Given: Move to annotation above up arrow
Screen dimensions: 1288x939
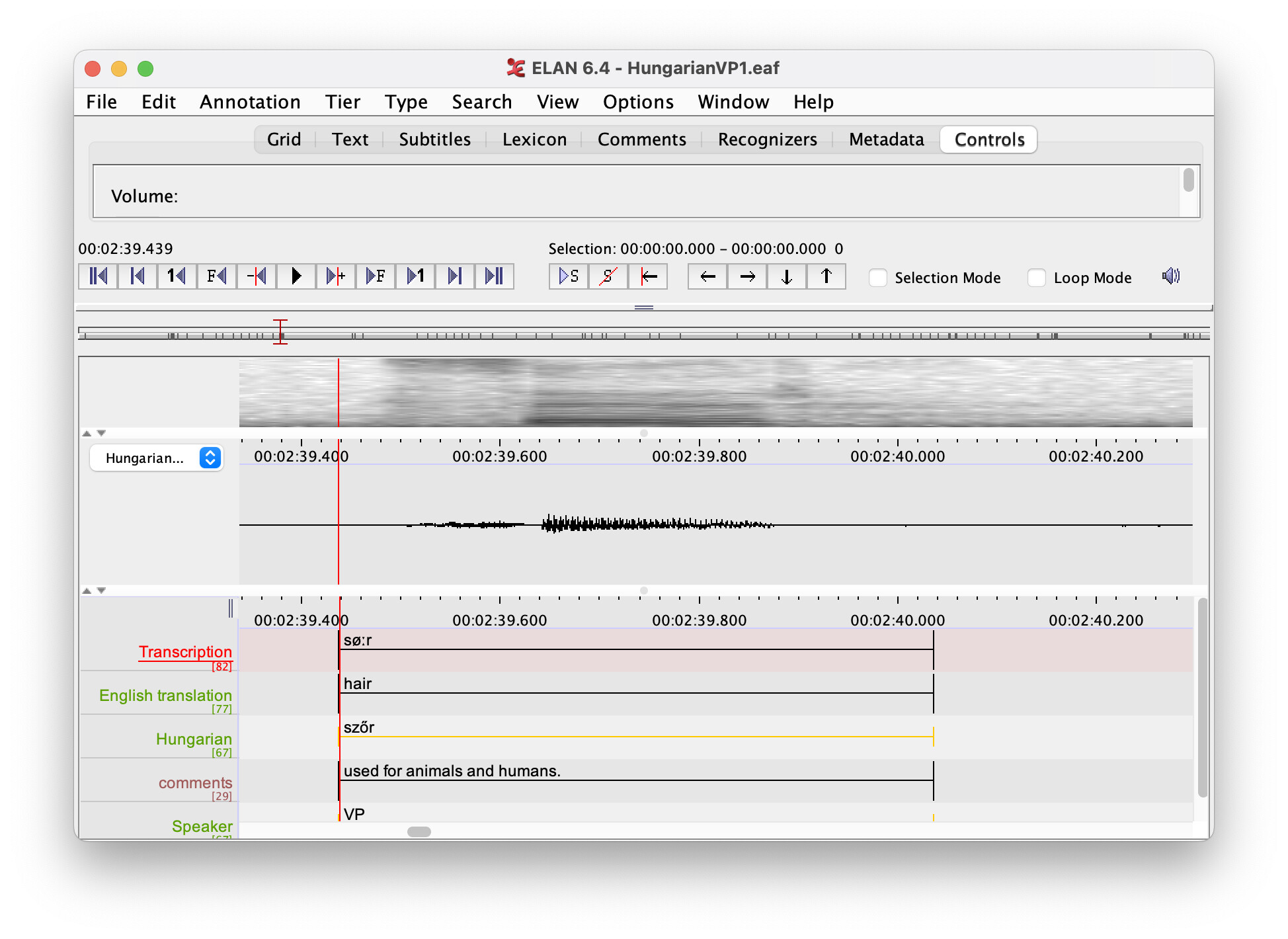Looking at the screenshot, I should coord(826,276).
